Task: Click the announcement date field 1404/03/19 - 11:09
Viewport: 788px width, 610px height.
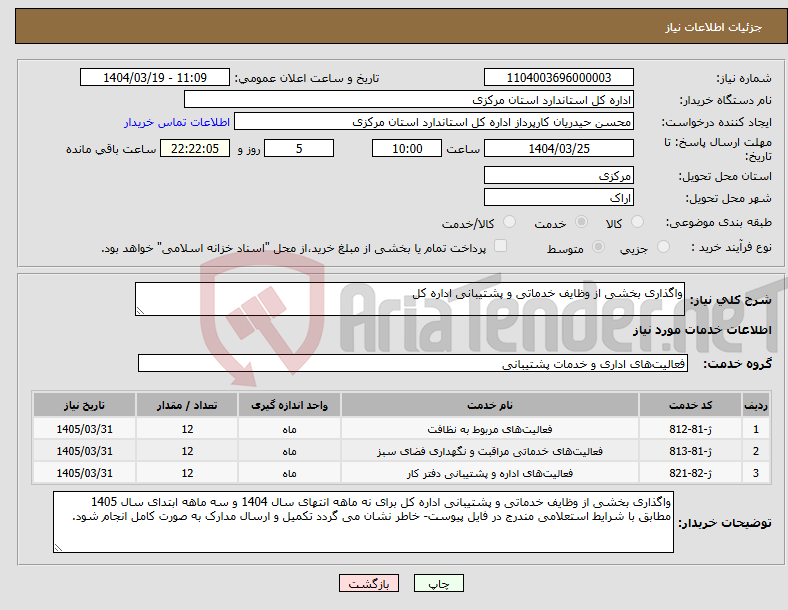Action: point(155,77)
